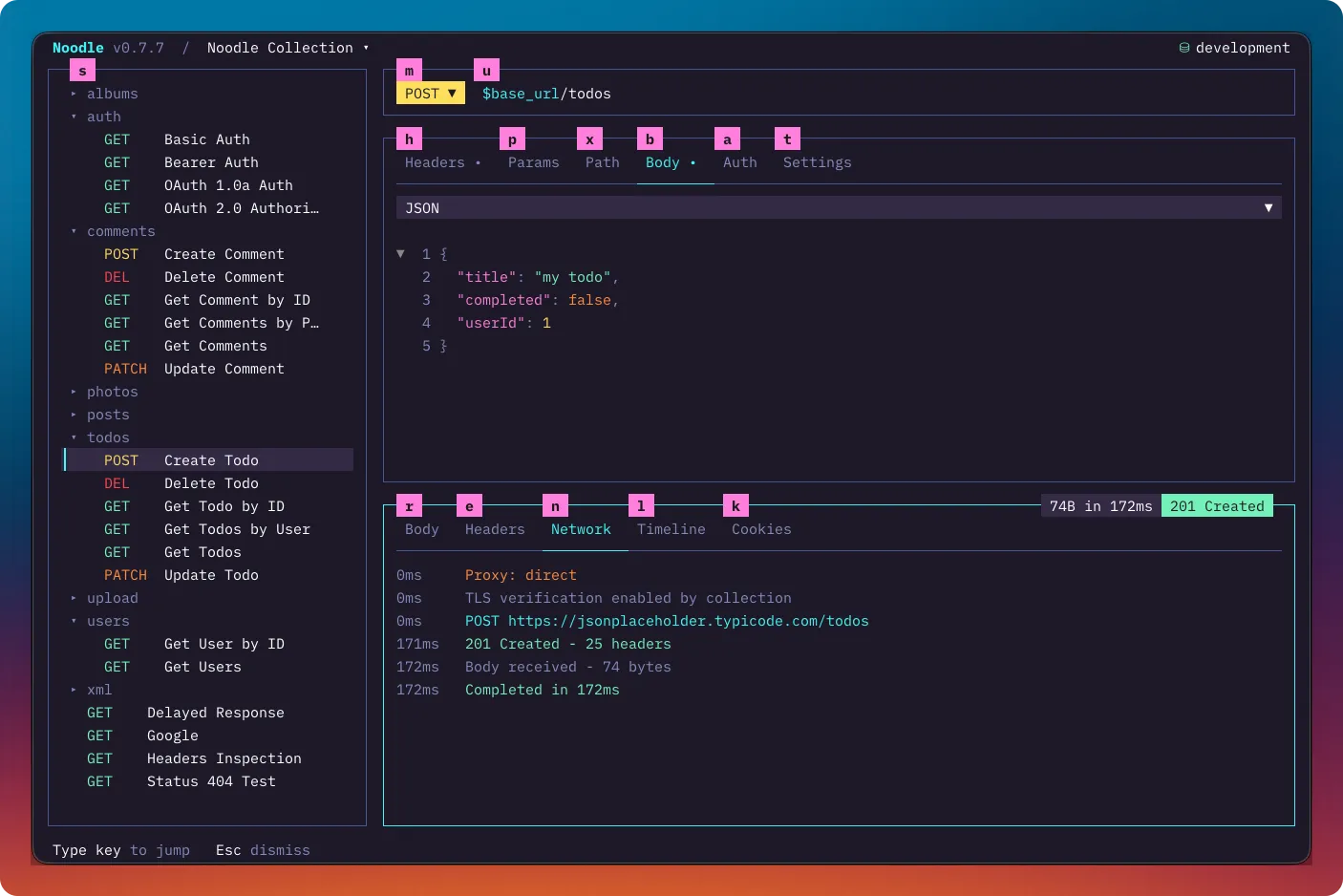Open the POST method selector
Viewport: 1343px width, 896px height.
pos(431,94)
